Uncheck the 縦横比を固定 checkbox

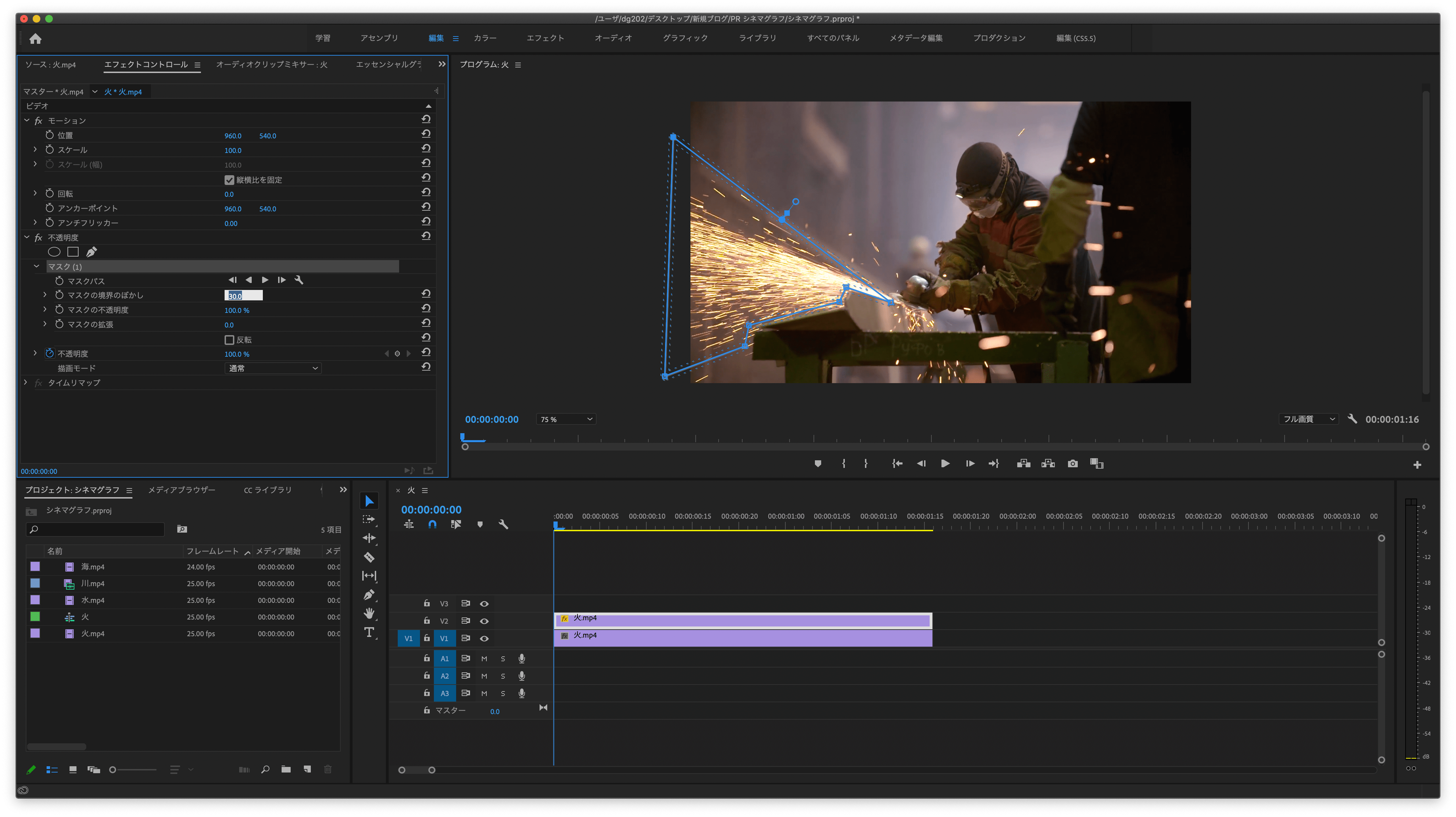point(229,180)
